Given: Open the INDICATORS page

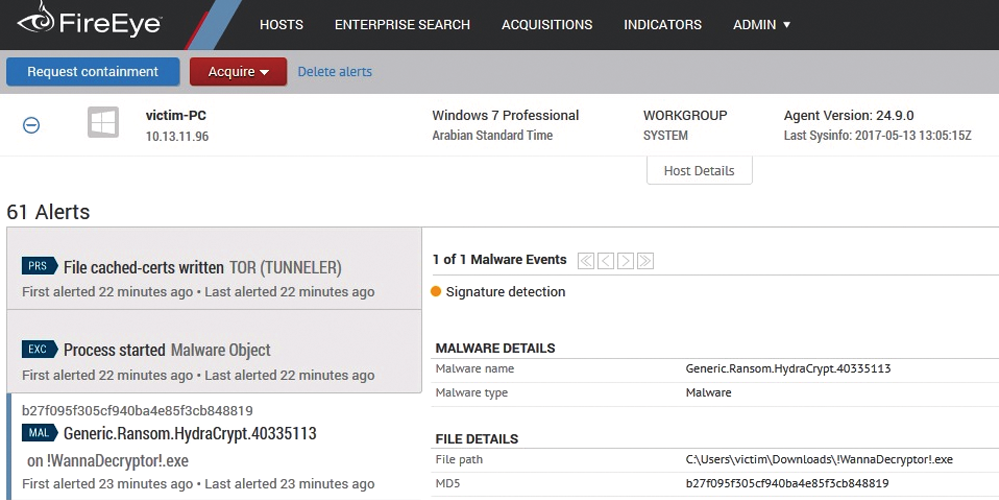Looking at the screenshot, I should (663, 25).
